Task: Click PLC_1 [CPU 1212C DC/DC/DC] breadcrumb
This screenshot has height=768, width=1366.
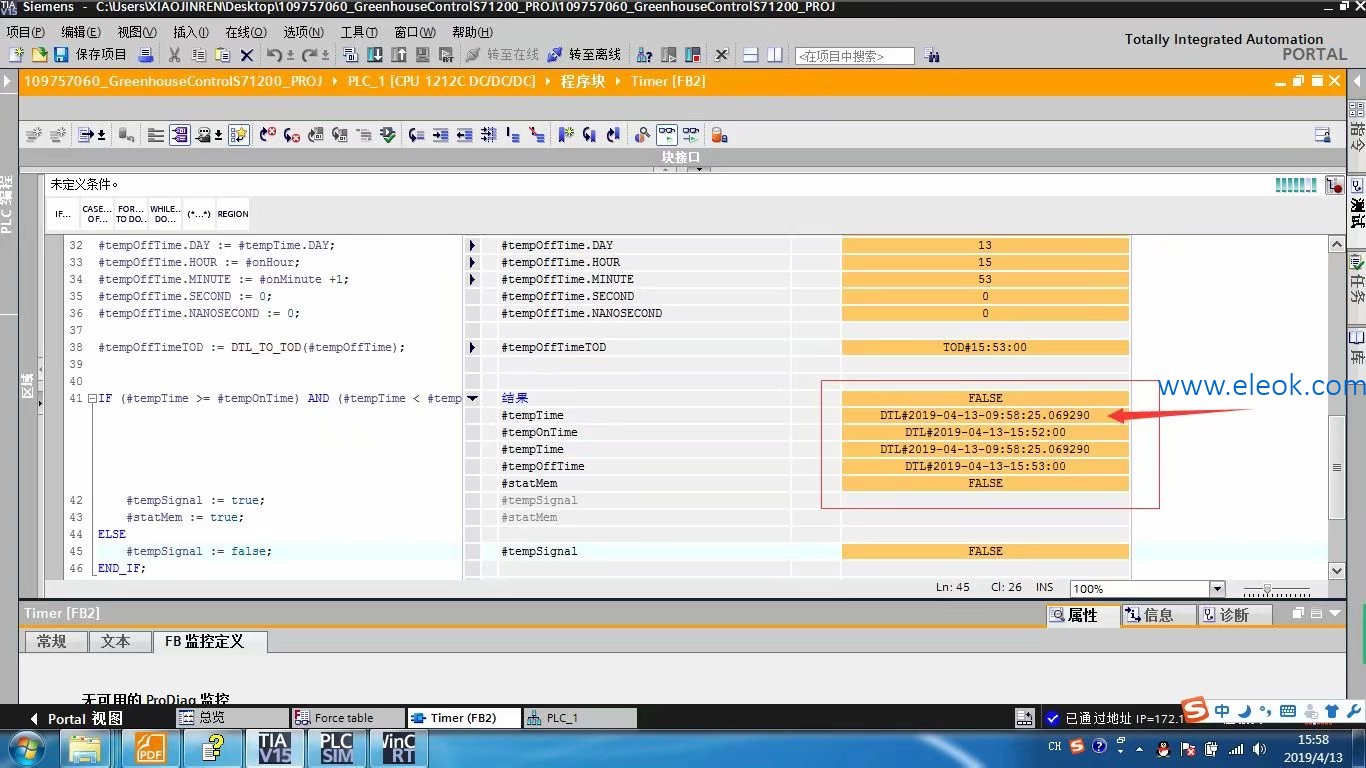Action: click(x=441, y=81)
